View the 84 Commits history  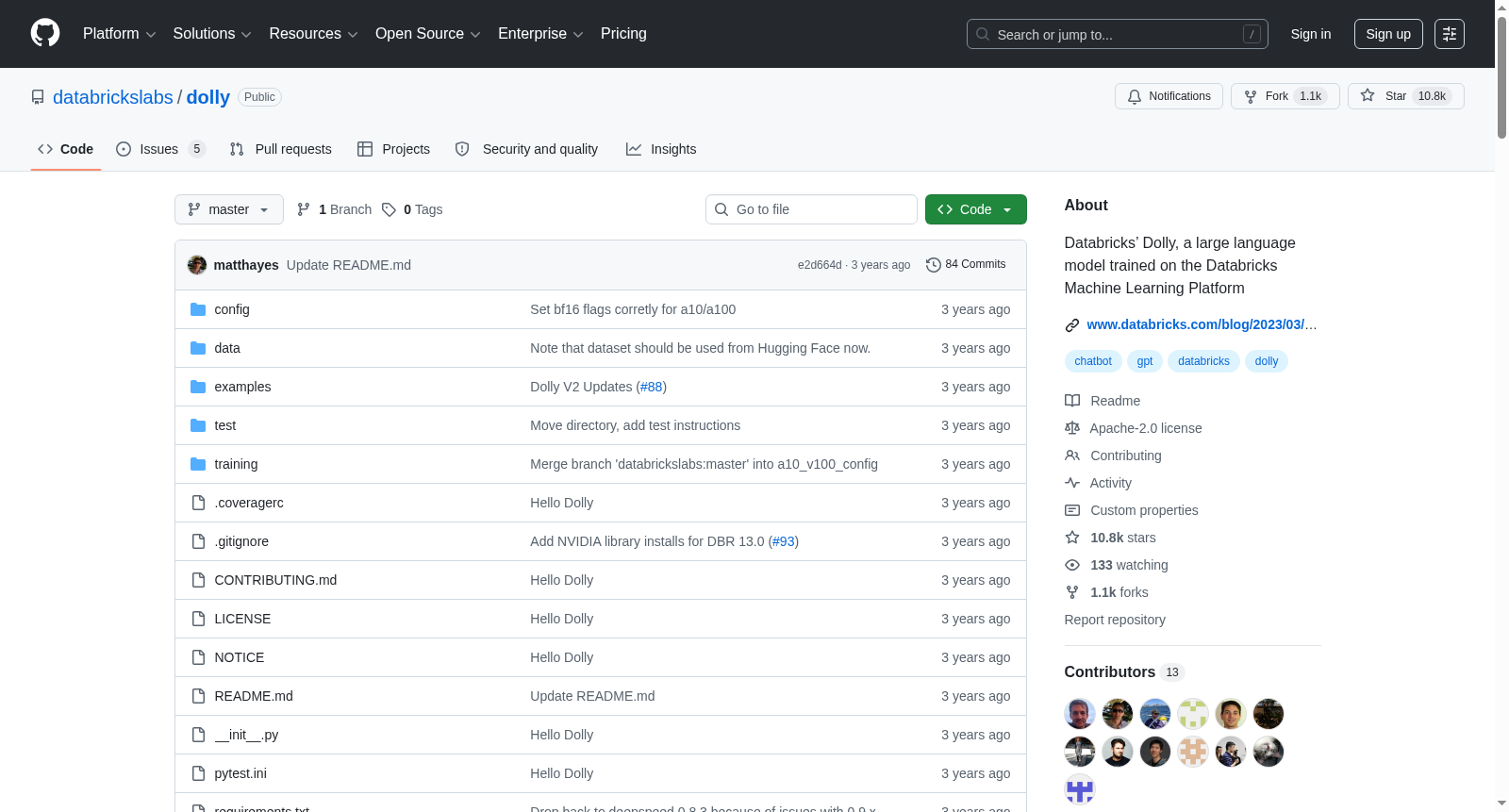[x=967, y=265]
